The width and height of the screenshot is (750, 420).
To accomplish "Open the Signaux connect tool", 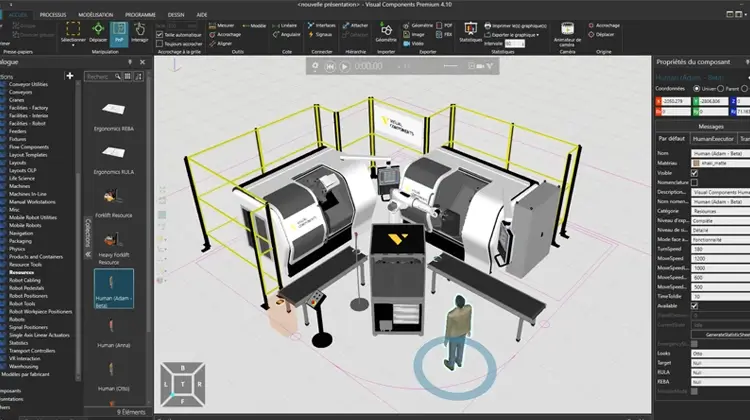I will (x=320, y=34).
